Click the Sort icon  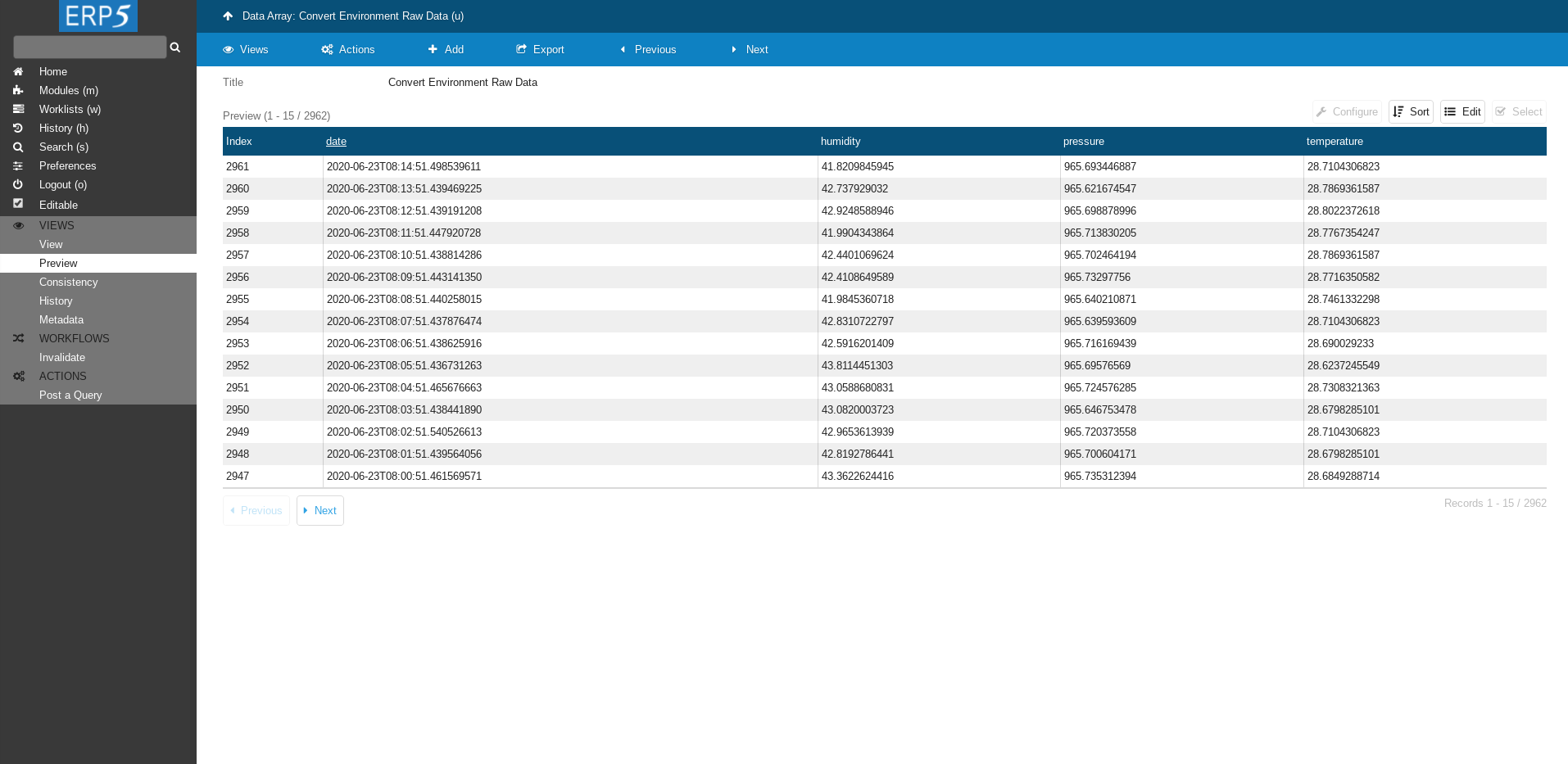coord(1398,112)
